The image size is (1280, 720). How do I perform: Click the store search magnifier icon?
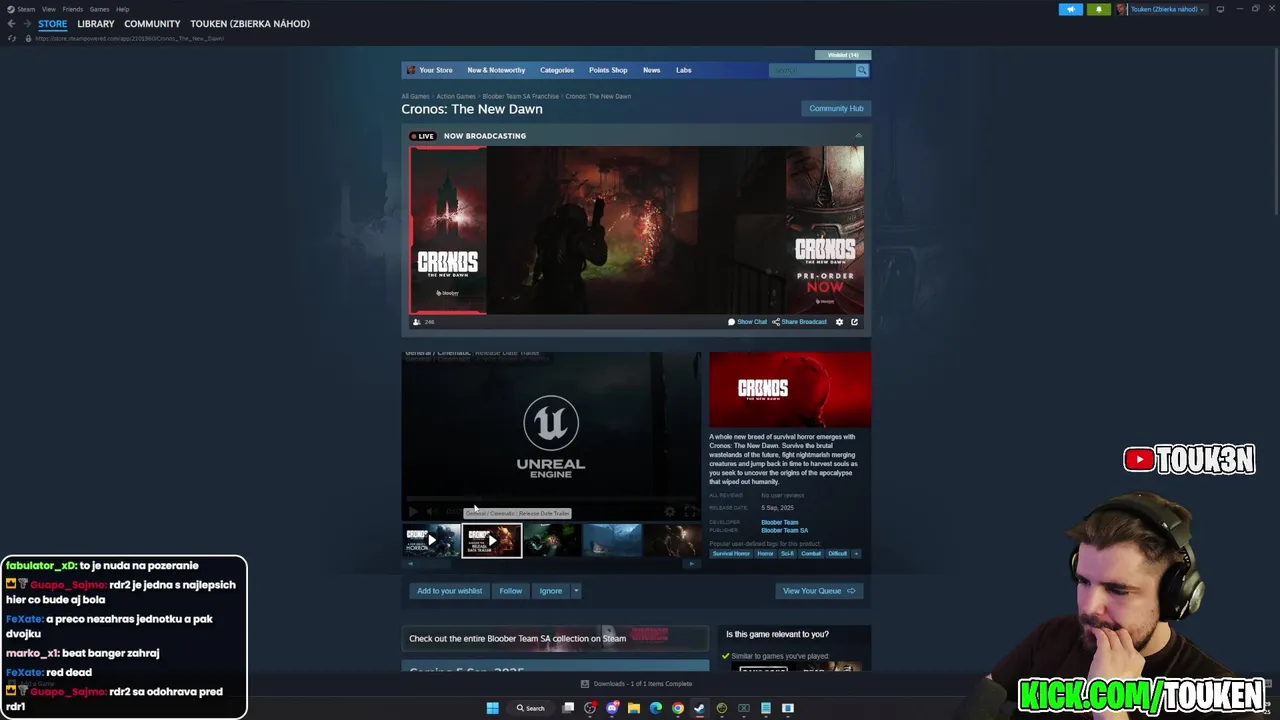861,70
